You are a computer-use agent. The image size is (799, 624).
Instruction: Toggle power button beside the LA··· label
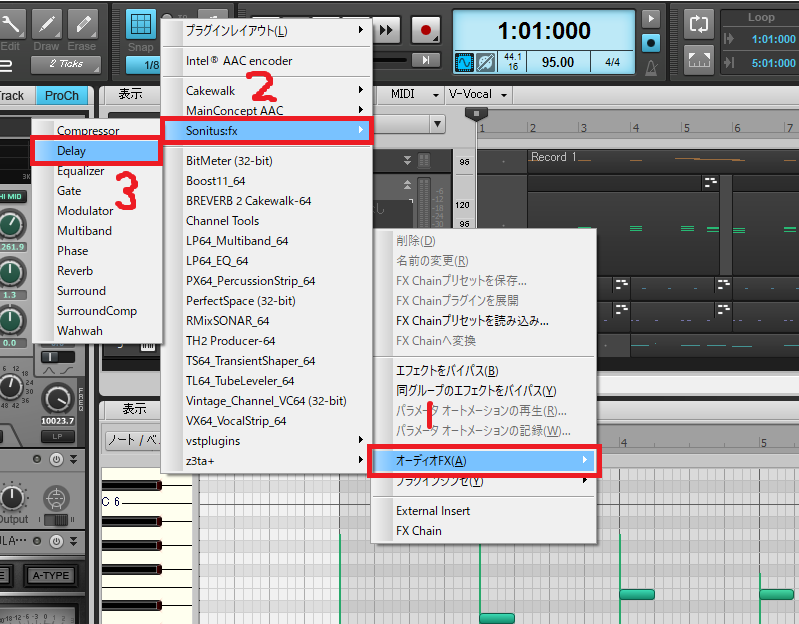pos(56,540)
